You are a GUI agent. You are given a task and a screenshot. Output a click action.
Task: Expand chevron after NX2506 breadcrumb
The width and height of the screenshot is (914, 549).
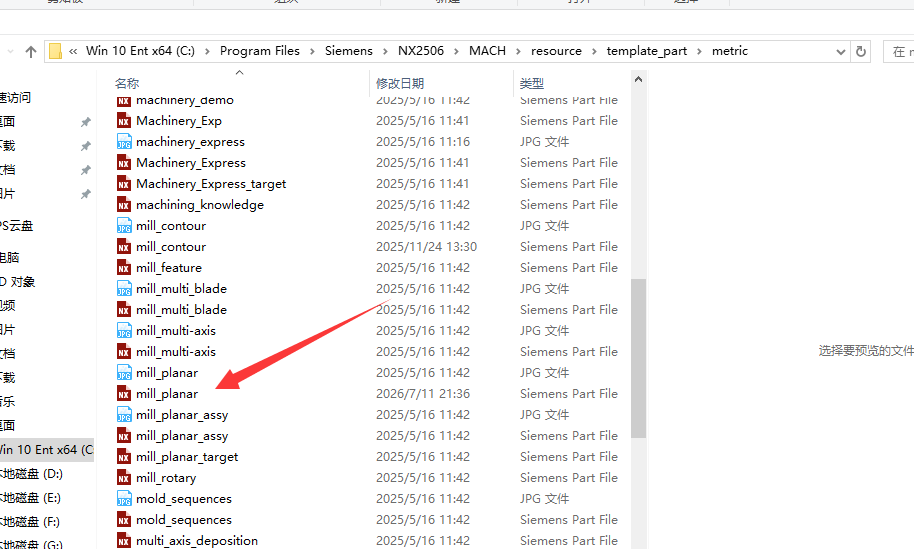456,51
